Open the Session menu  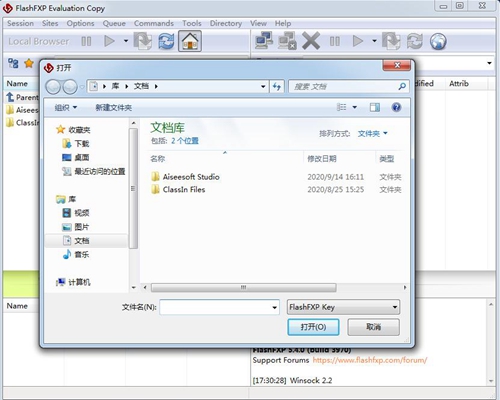click(x=20, y=23)
